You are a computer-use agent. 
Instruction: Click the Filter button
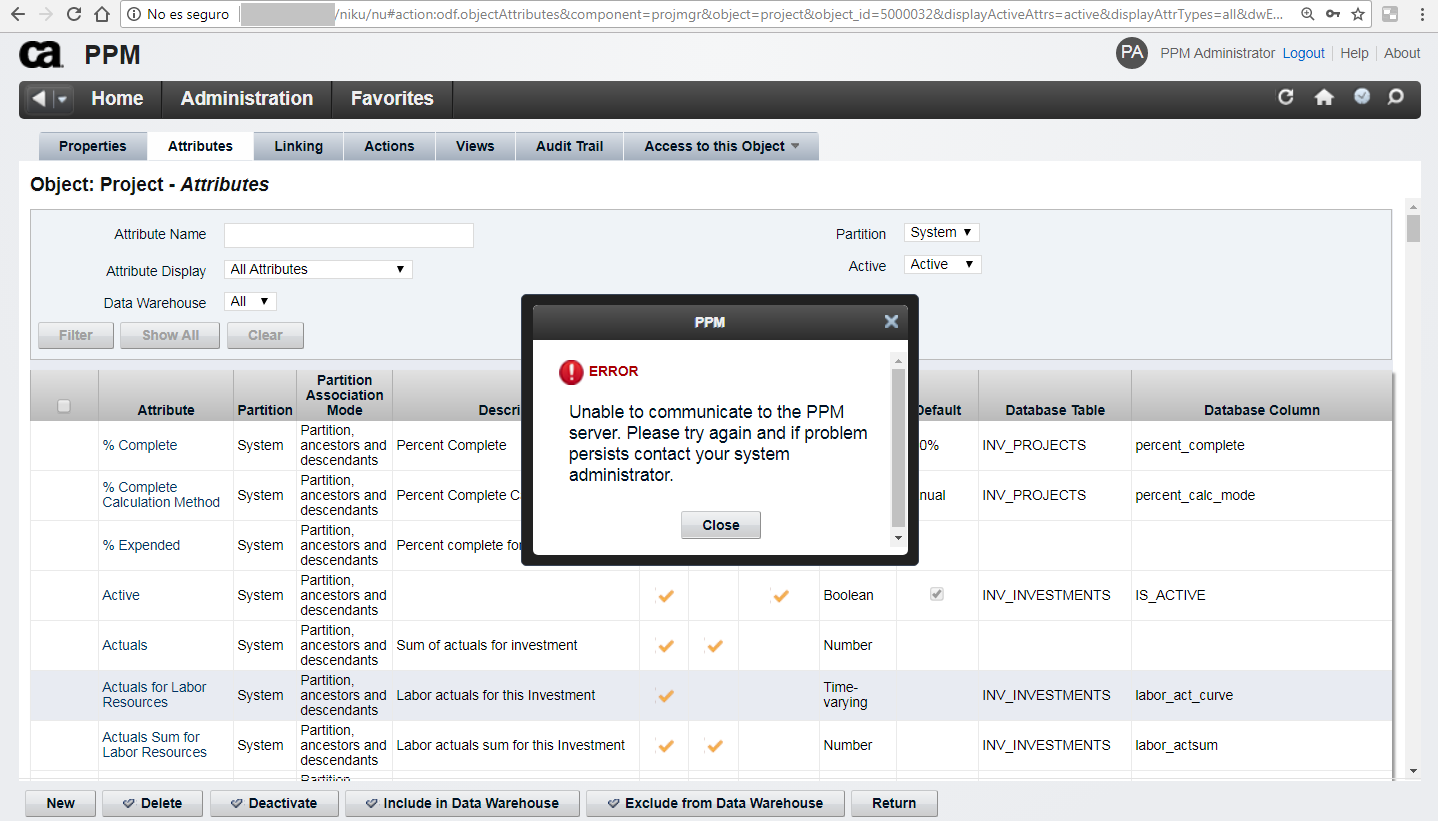76,335
